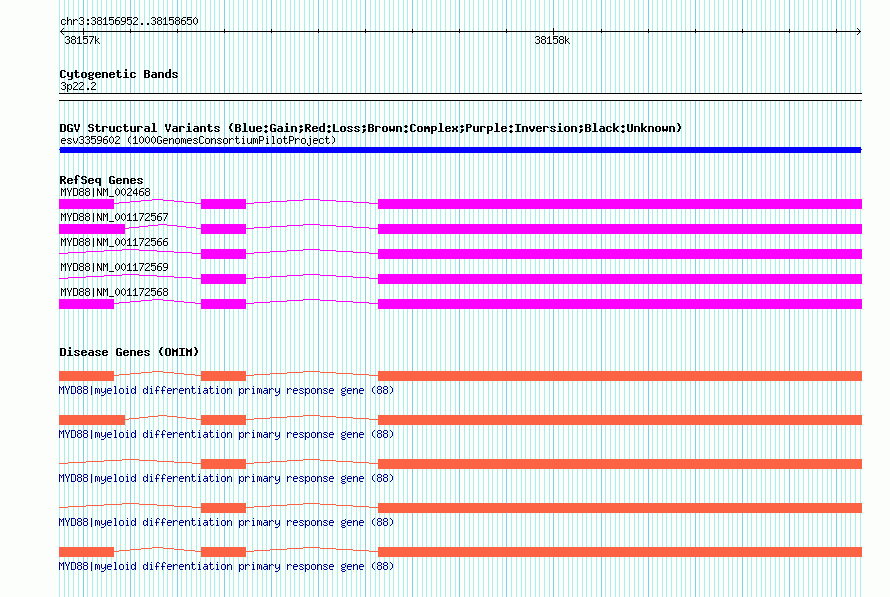
Task: Open the MYD88|NM_001172566 transcript label
Action: coord(114,242)
